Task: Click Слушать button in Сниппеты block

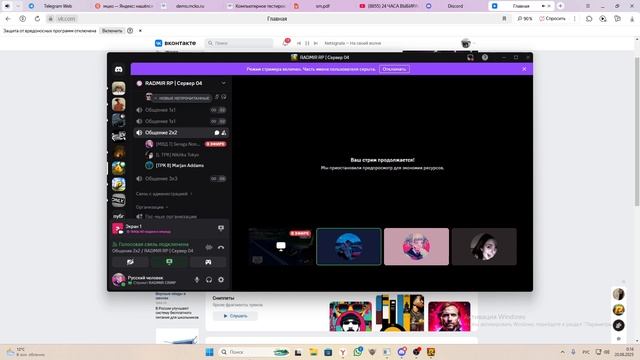Action: tap(235, 316)
